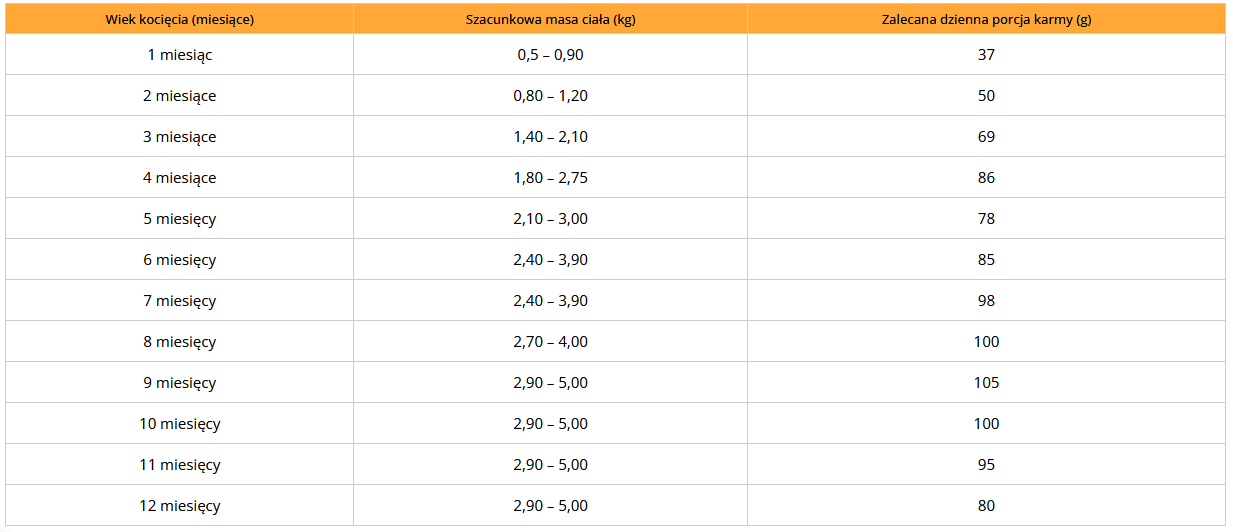Select the '5 miesięcy' age cell
The width and height of the screenshot is (1233, 532).
click(180, 219)
